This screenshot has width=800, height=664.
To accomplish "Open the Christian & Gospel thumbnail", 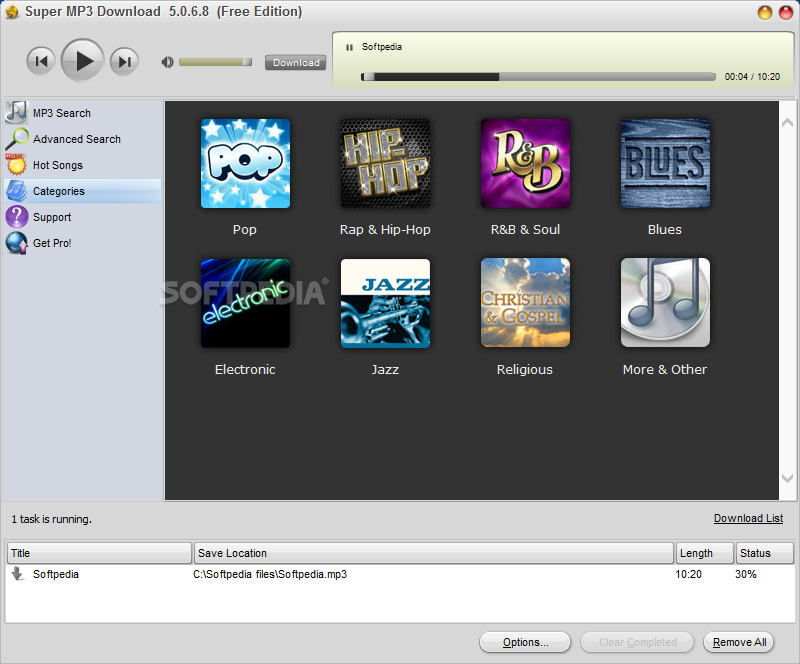I will point(525,302).
